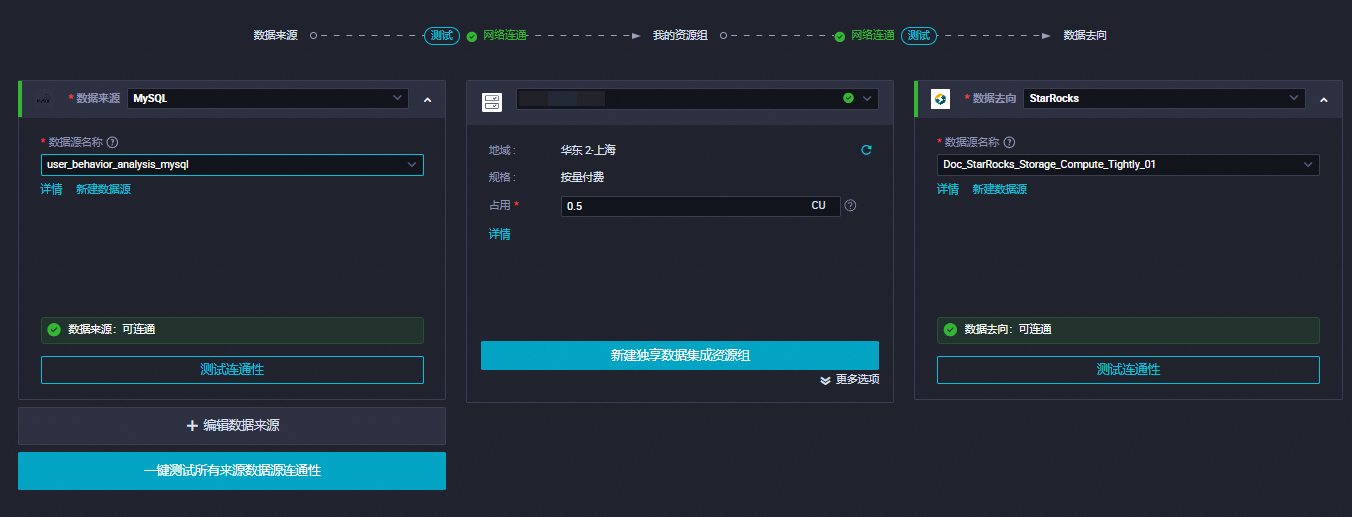Click the left 网络连通 status text
1352x517 pixels.
click(x=504, y=35)
